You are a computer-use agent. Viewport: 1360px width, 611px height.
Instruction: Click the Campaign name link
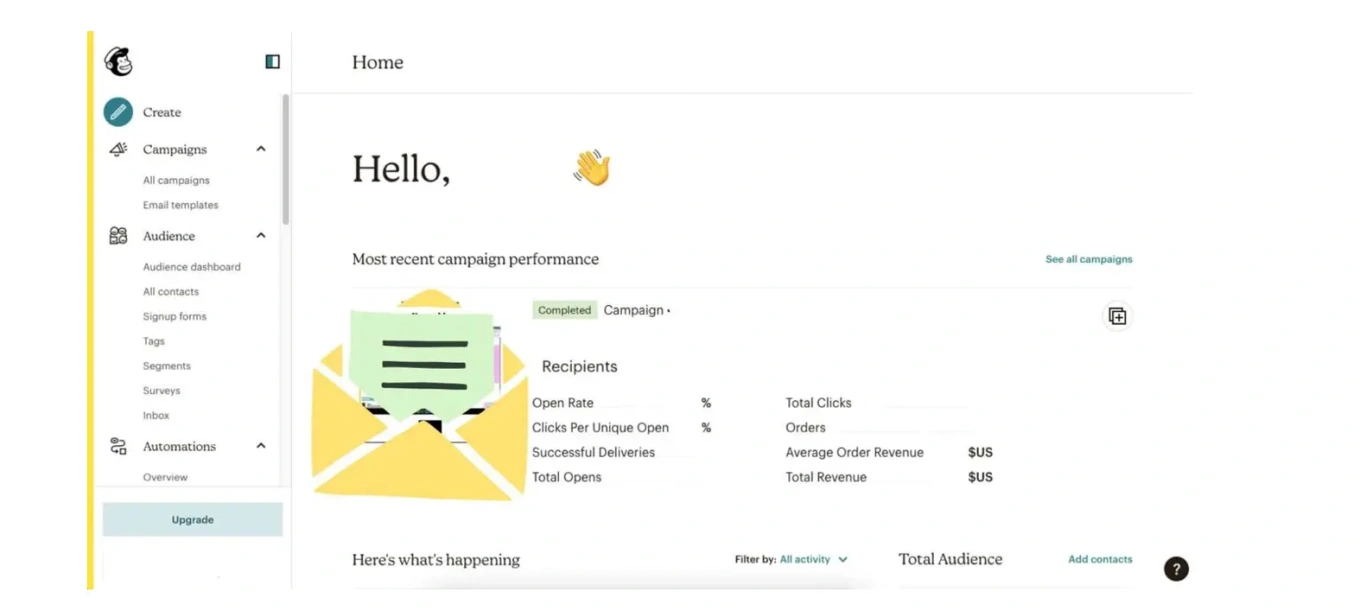(x=635, y=310)
